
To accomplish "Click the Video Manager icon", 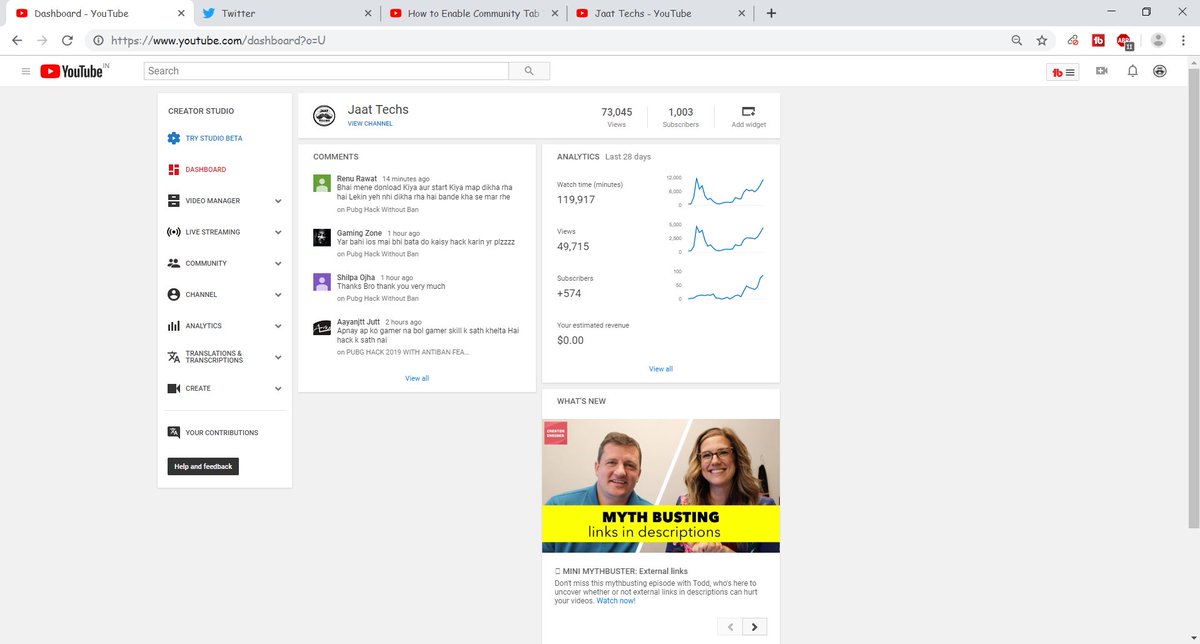I will click(174, 201).
